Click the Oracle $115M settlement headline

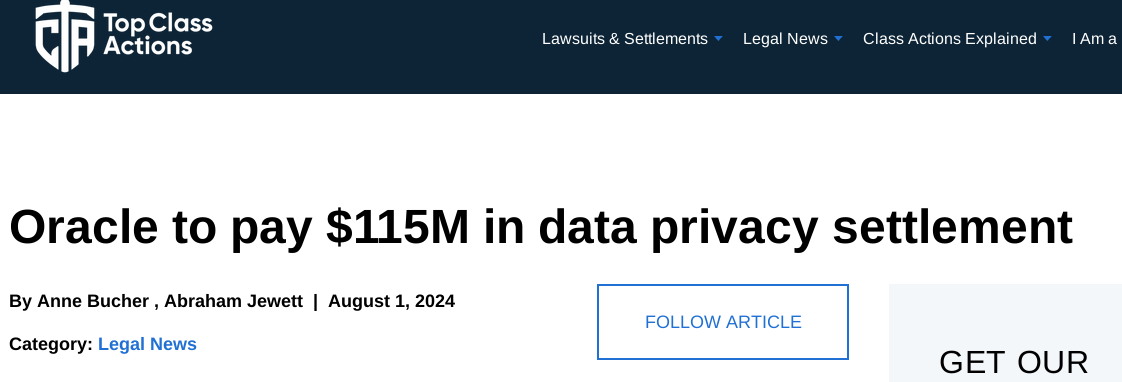[x=541, y=227]
